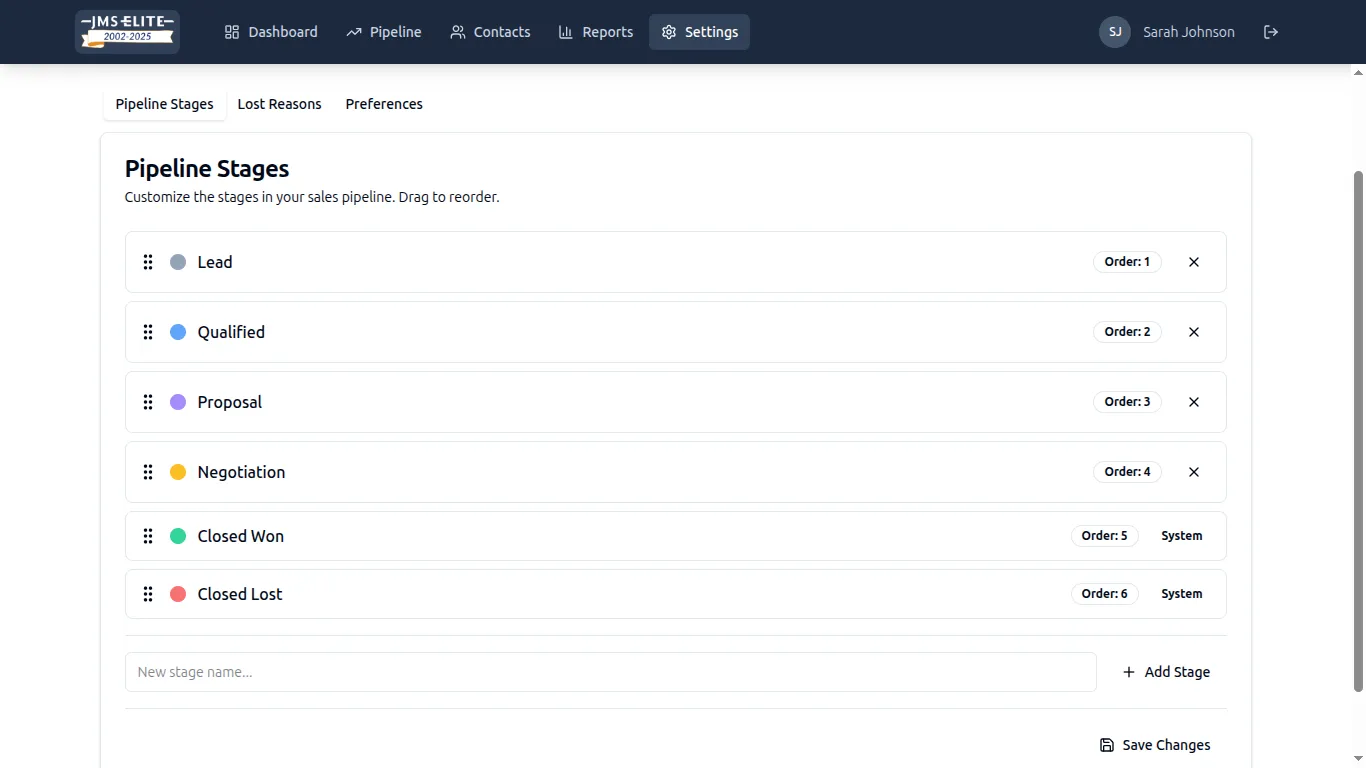Click the Order: 1 badge
Image resolution: width=1366 pixels, height=768 pixels.
[1127, 262]
